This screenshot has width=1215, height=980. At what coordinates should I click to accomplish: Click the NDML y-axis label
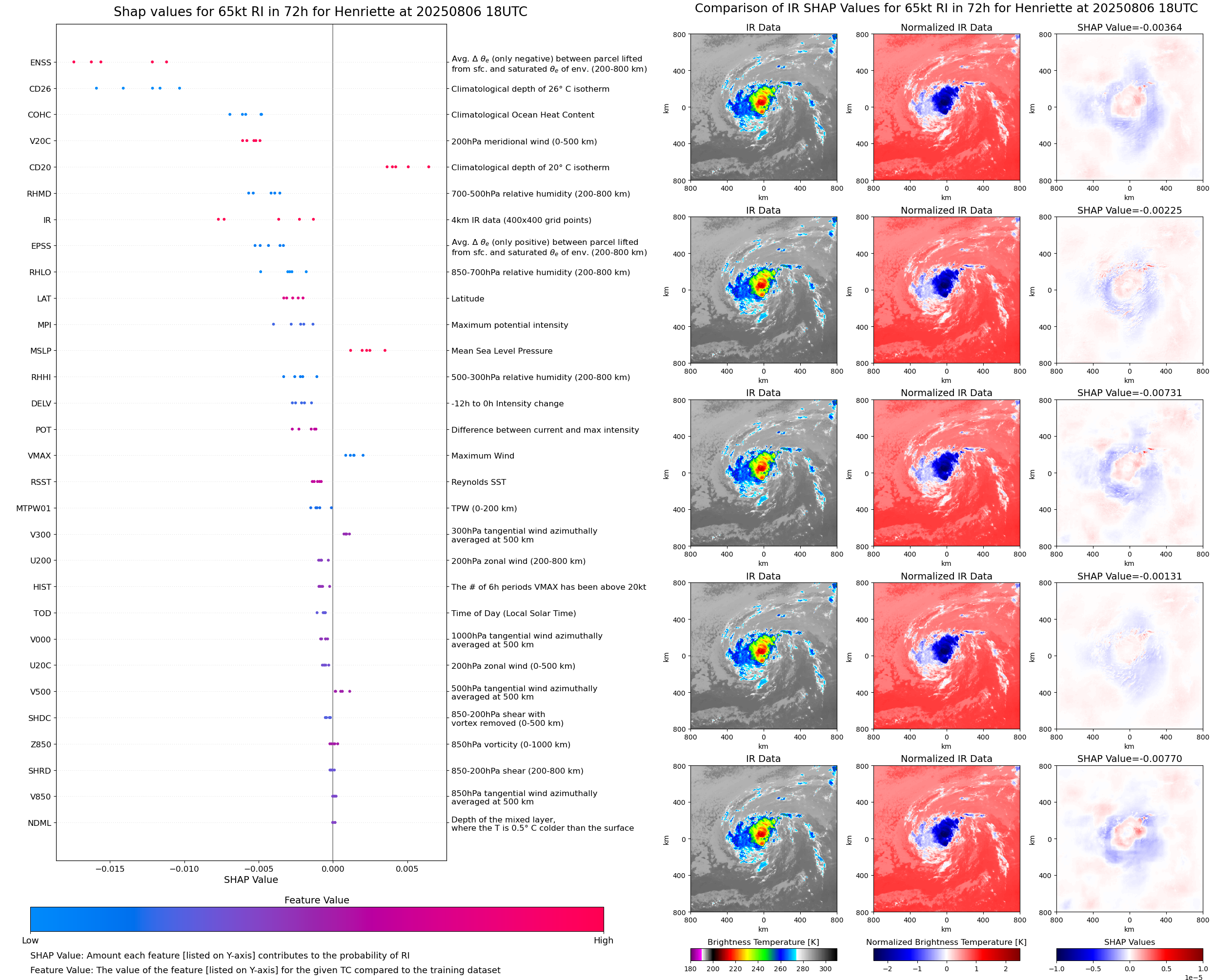[39, 823]
